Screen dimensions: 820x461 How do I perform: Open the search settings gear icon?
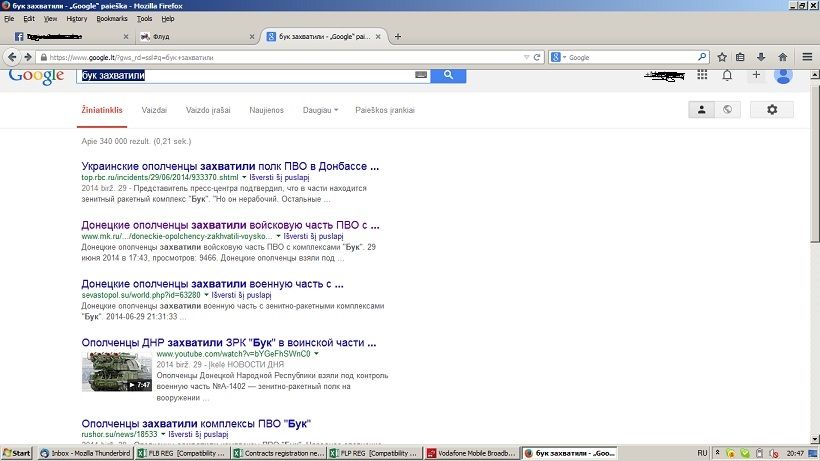point(771,110)
